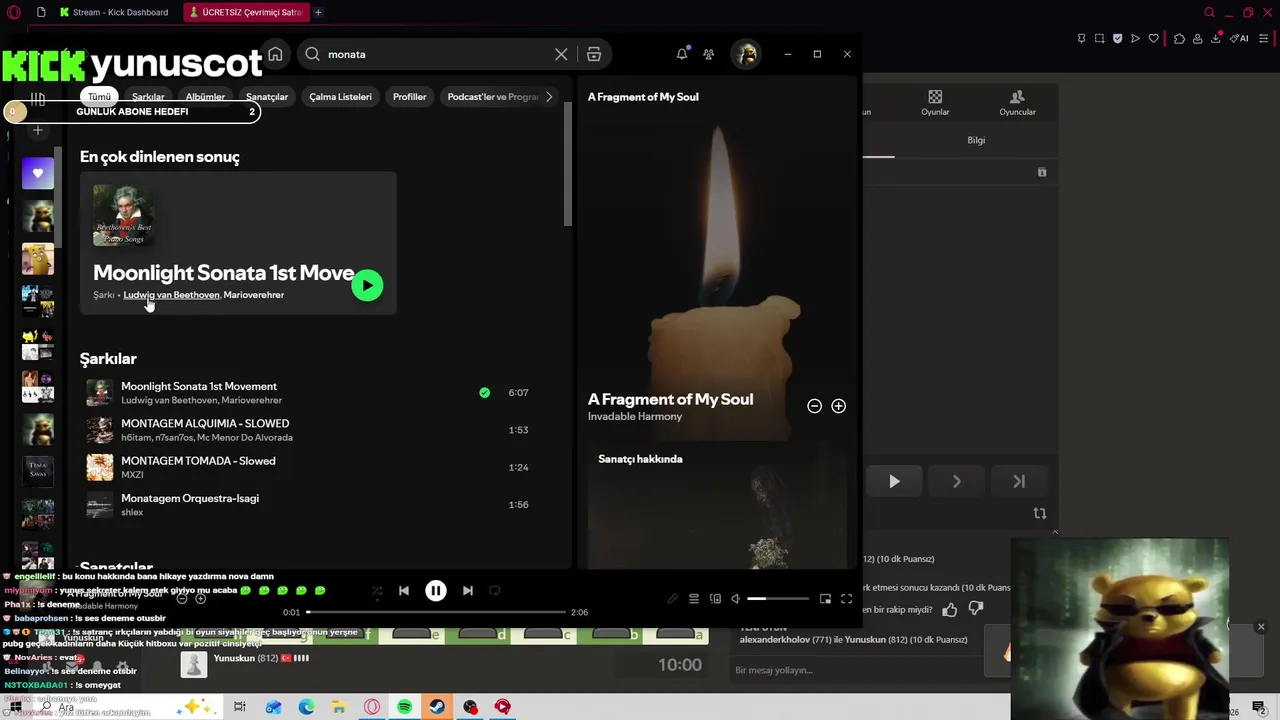The image size is (1280, 720).
Task: Switch to Stream - Kick Dashboard browser tab
Action: [x=114, y=12]
